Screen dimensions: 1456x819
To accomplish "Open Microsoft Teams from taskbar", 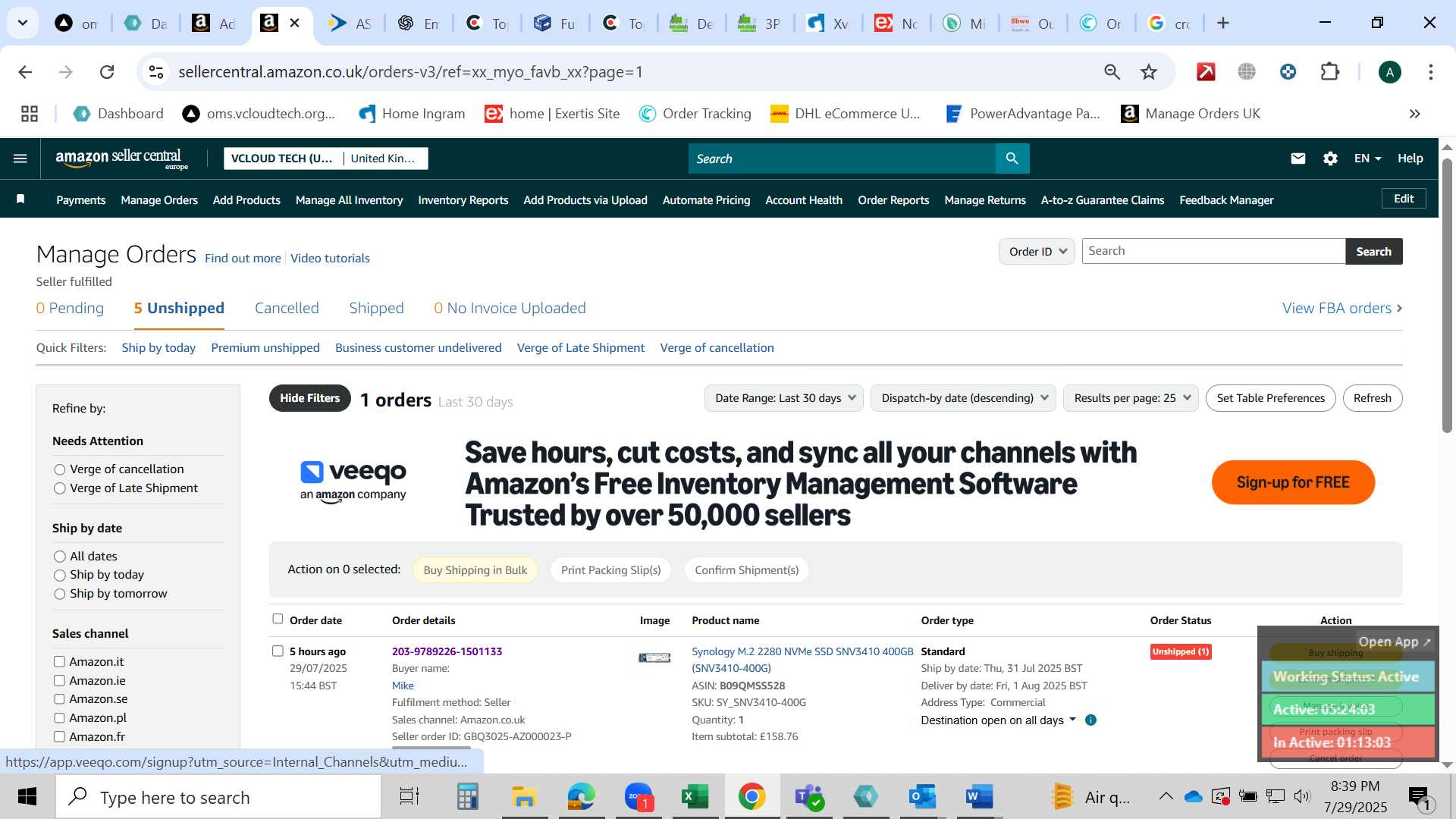I will point(808,797).
